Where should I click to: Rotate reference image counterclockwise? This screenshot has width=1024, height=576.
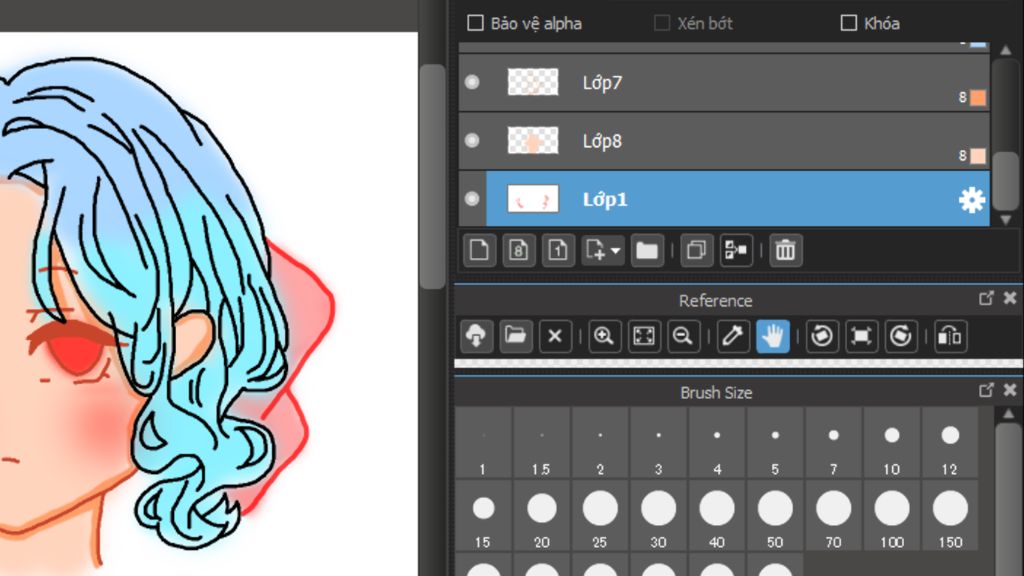click(x=822, y=336)
